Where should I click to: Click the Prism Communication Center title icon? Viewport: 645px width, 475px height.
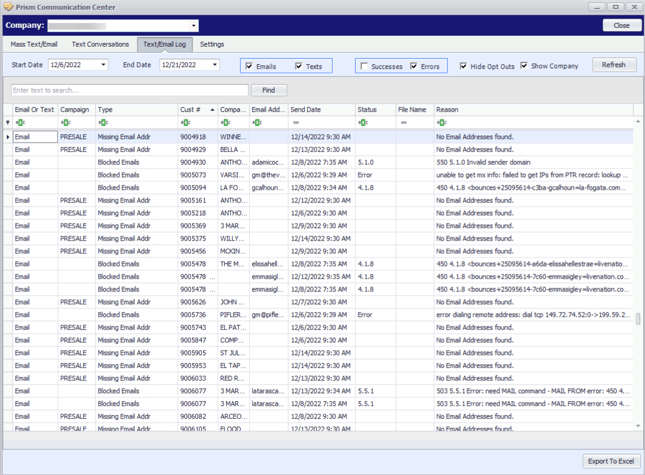[8, 7]
